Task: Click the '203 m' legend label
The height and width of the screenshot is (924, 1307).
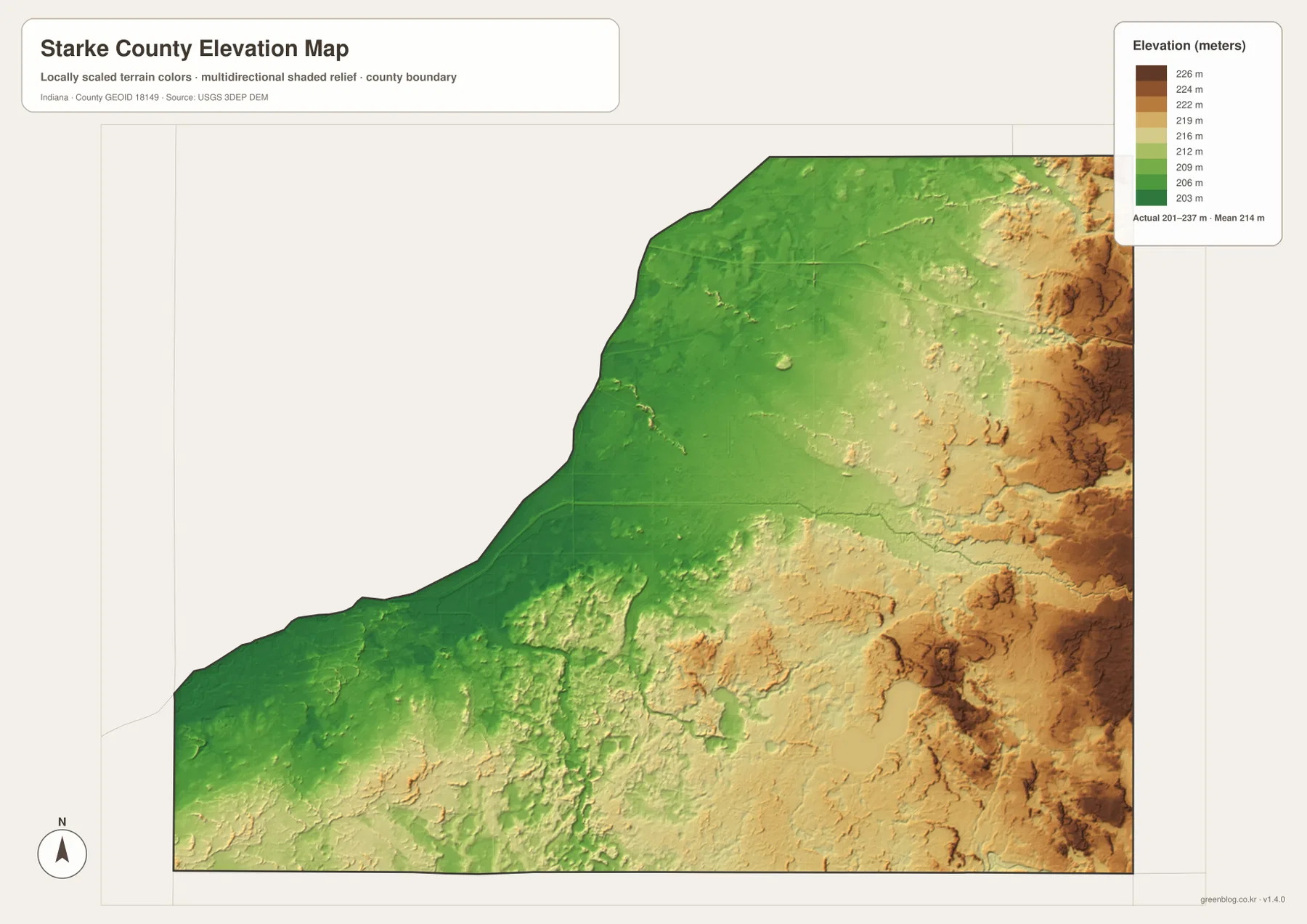Action: 1189,198
